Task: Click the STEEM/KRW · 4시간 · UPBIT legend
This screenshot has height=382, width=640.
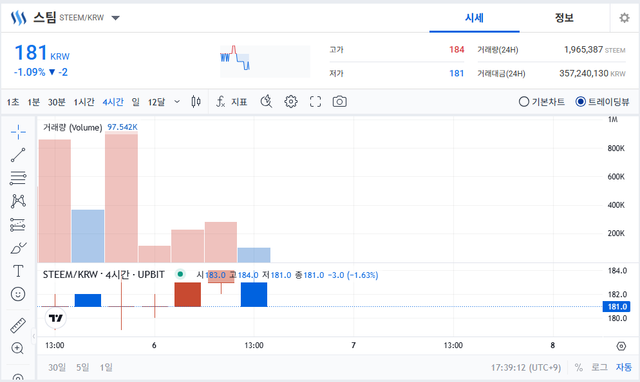Action: click(x=104, y=275)
